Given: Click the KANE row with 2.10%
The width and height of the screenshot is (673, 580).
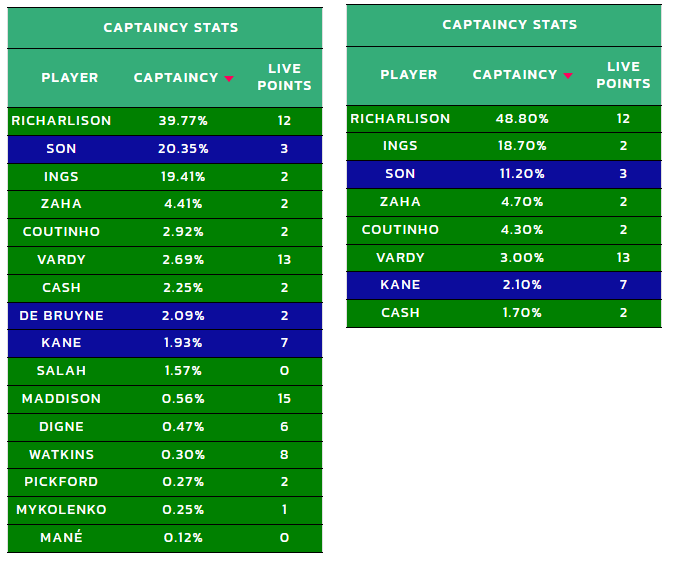Looking at the screenshot, I should pyautogui.click(x=504, y=285).
